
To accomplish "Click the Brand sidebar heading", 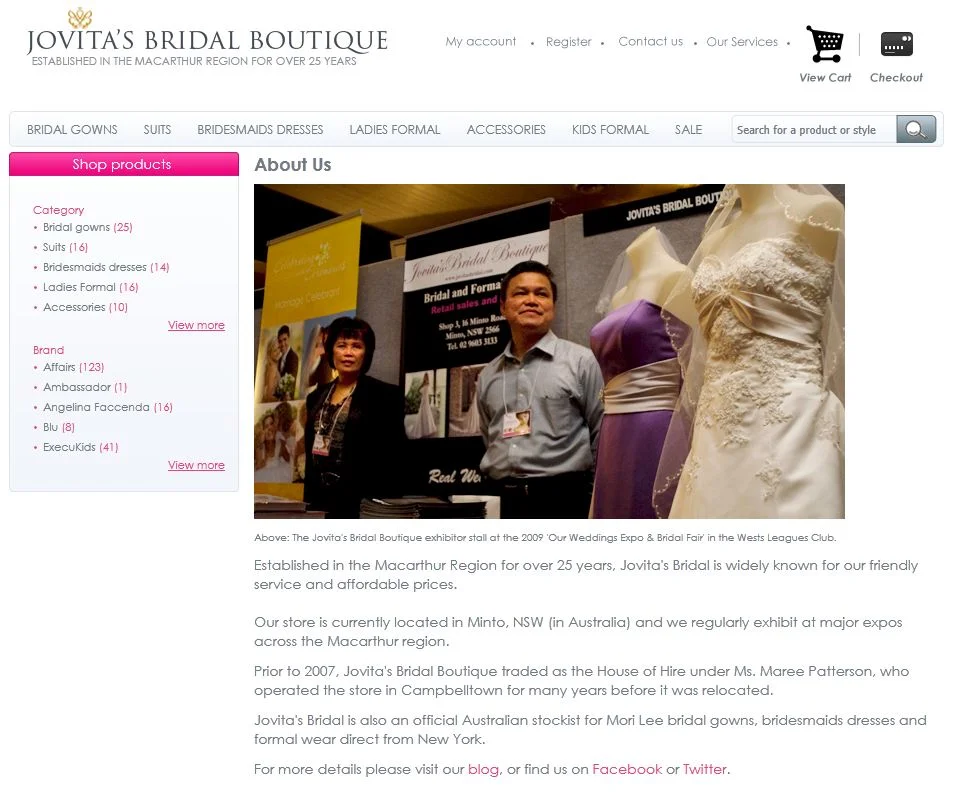I will pos(48,350).
